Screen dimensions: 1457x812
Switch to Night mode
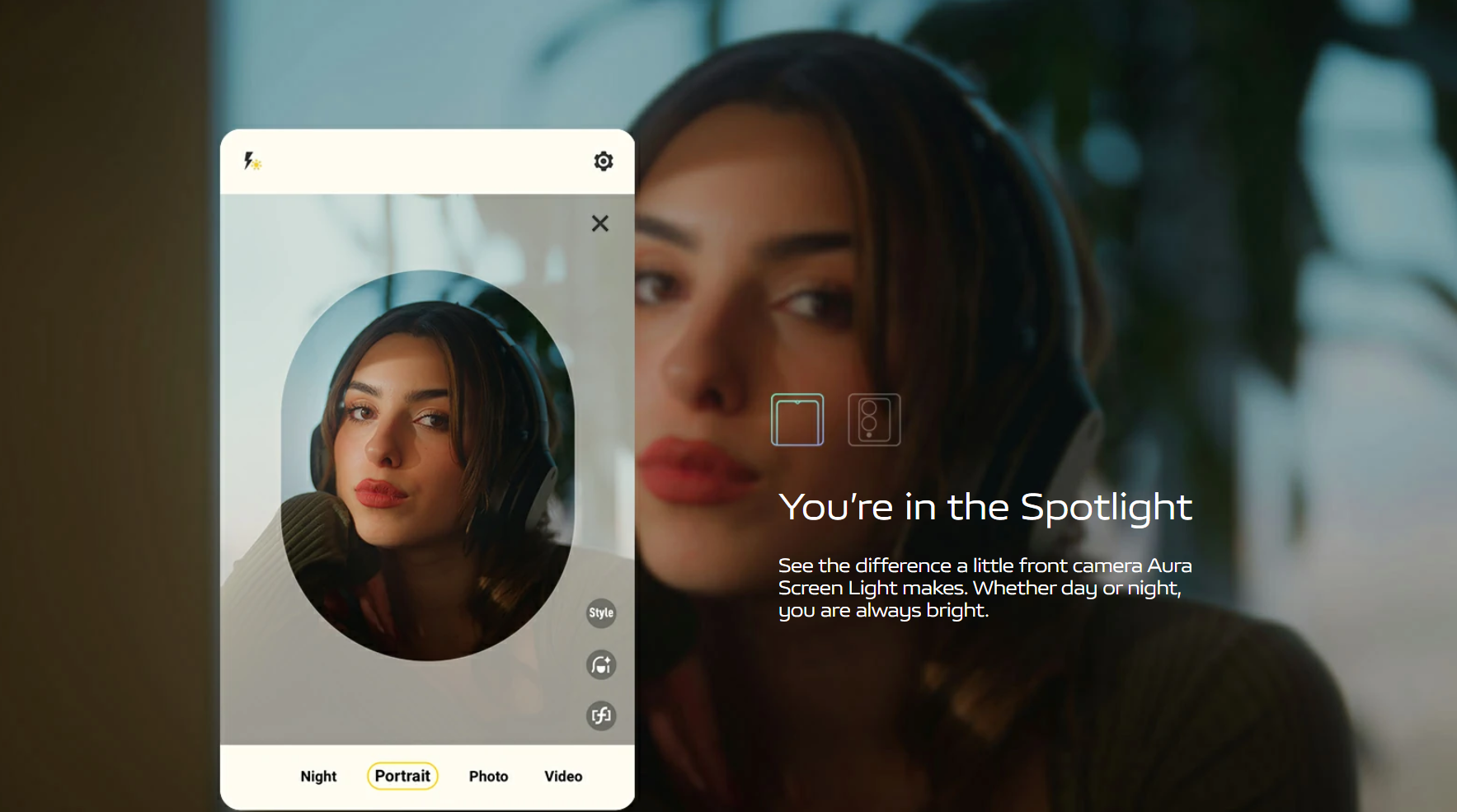[x=318, y=777]
